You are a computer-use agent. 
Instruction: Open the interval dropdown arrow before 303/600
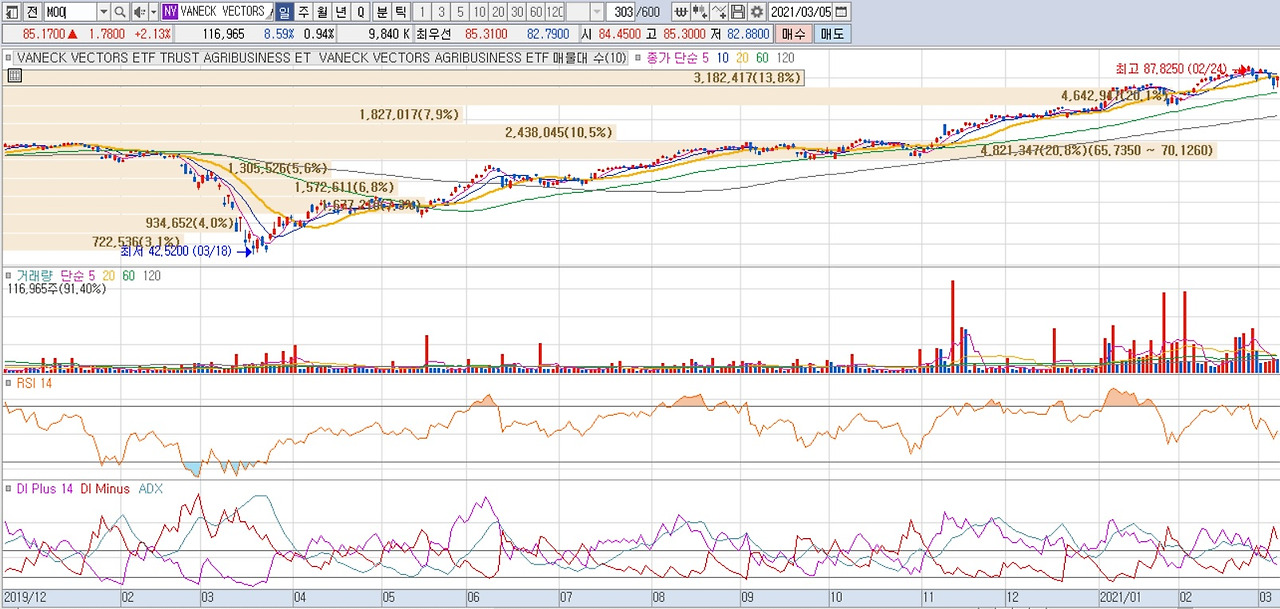point(597,12)
